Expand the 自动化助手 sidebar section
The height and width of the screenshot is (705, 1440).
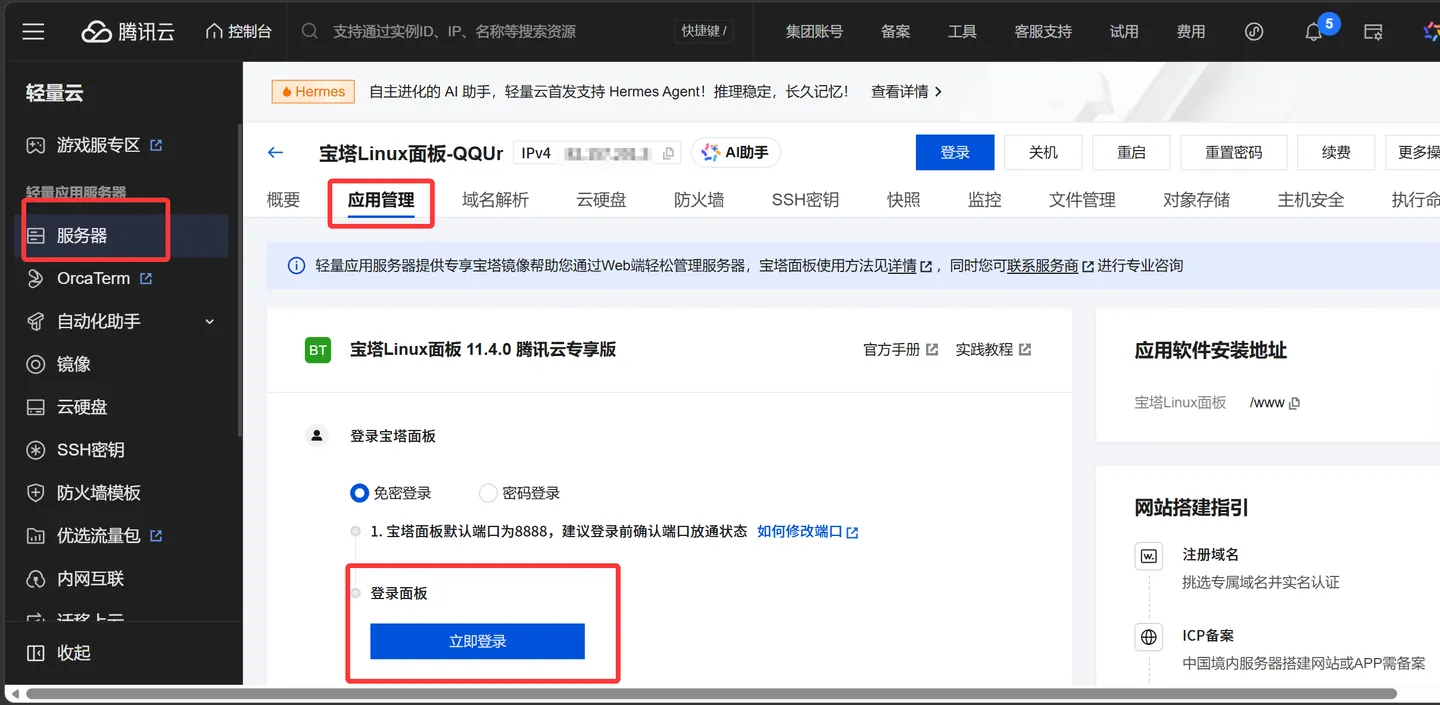pyautogui.click(x=120, y=322)
